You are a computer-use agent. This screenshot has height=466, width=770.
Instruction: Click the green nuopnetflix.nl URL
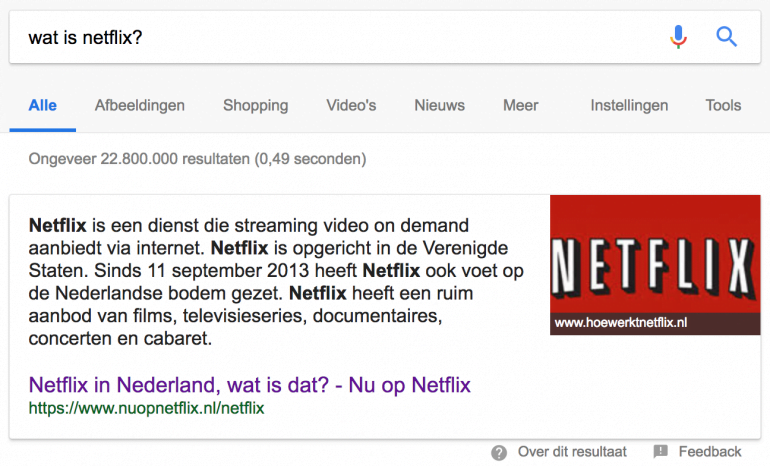146,408
